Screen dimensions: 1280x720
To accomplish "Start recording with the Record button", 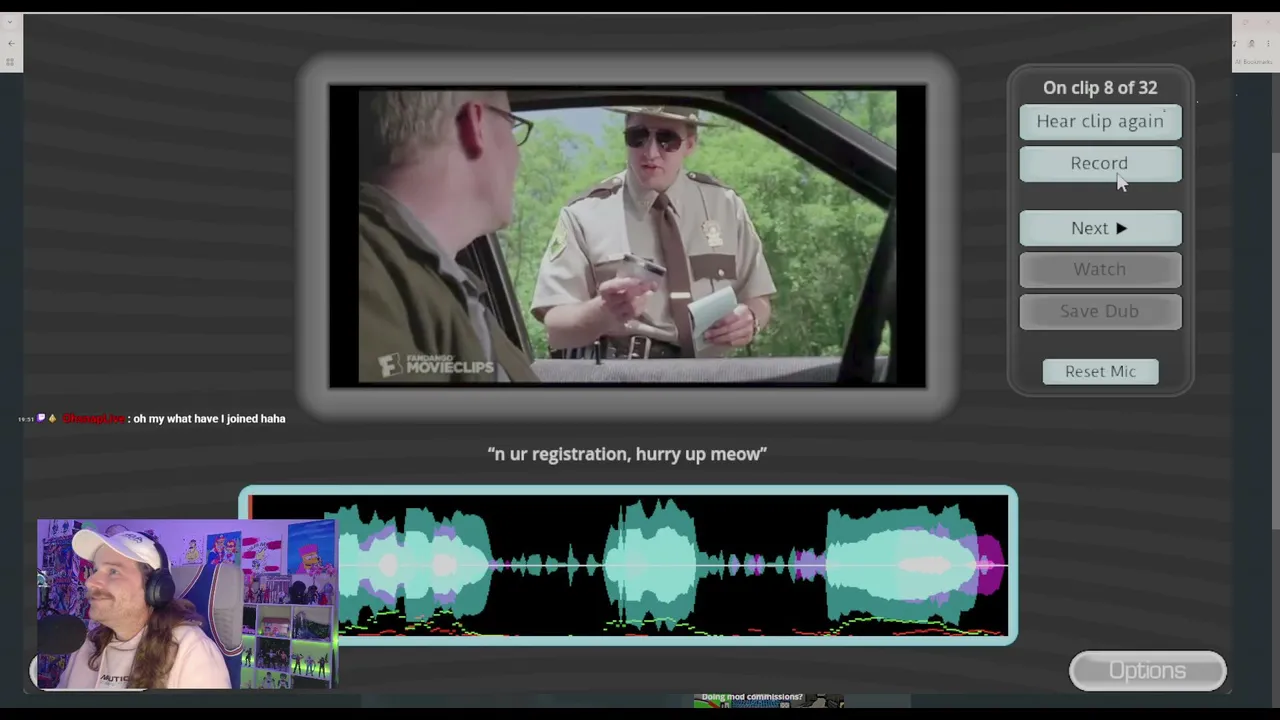I will [x=1100, y=164].
